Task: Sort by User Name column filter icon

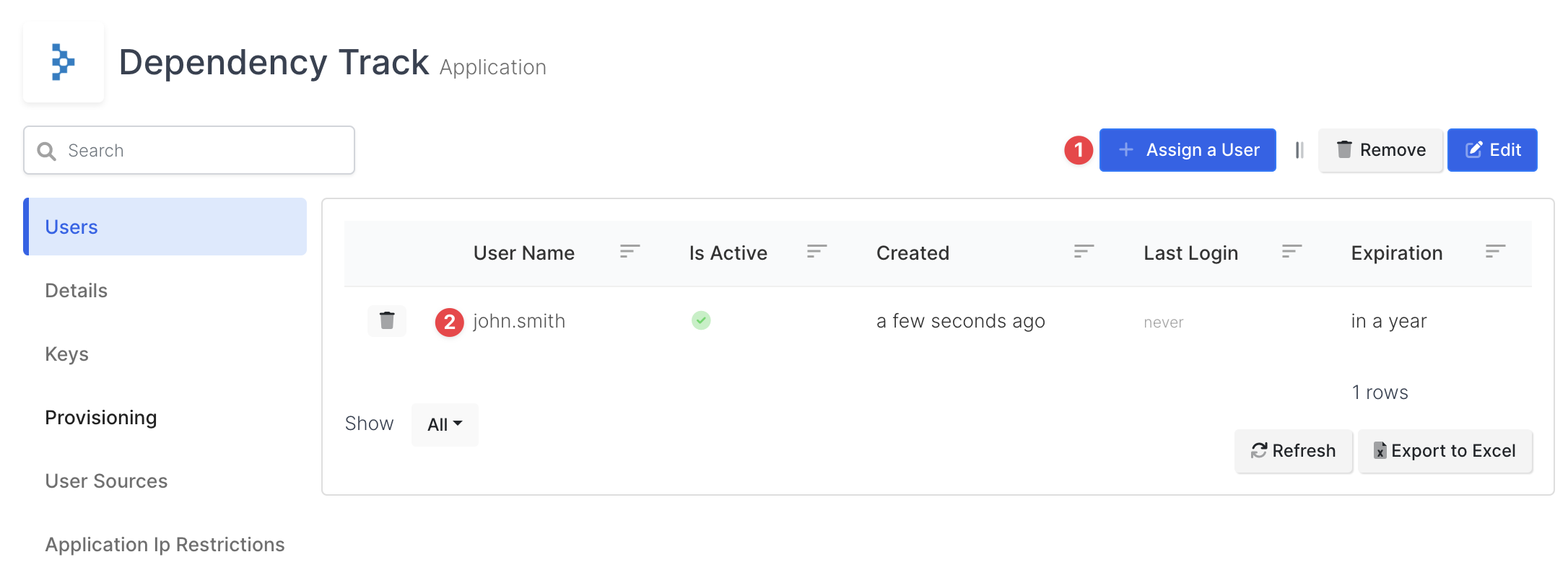Action: pos(630,252)
